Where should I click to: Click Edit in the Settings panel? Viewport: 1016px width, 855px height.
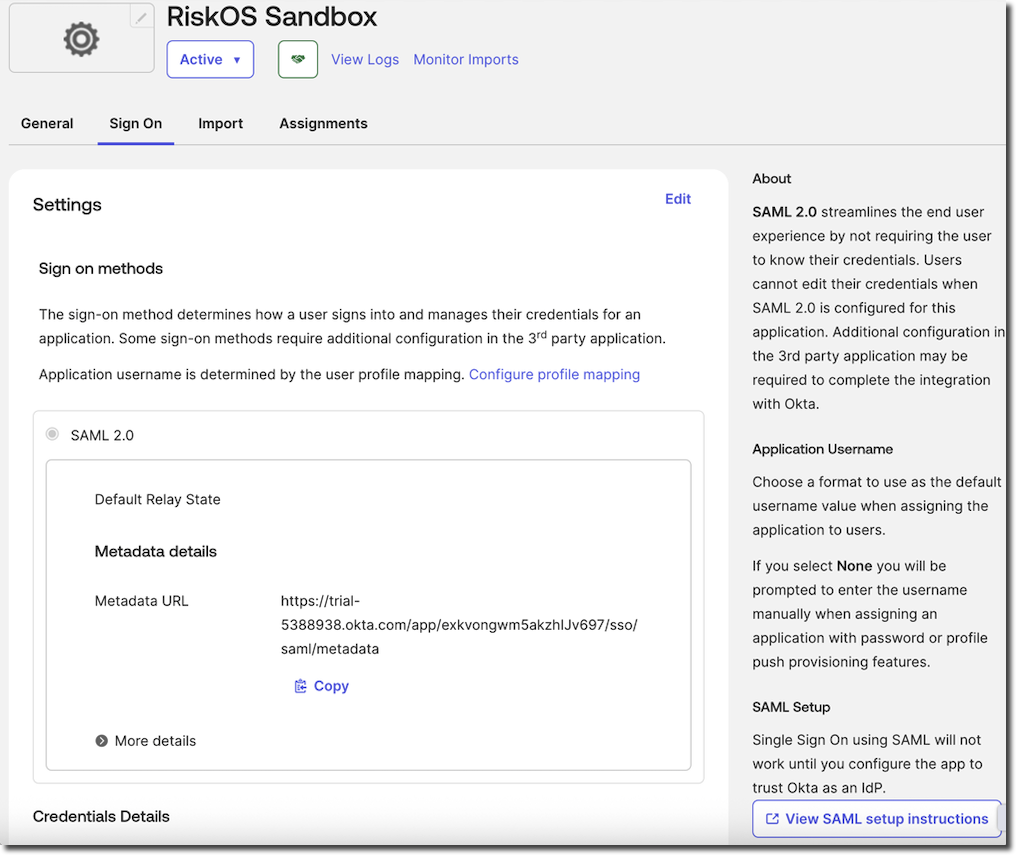pyautogui.click(x=678, y=199)
